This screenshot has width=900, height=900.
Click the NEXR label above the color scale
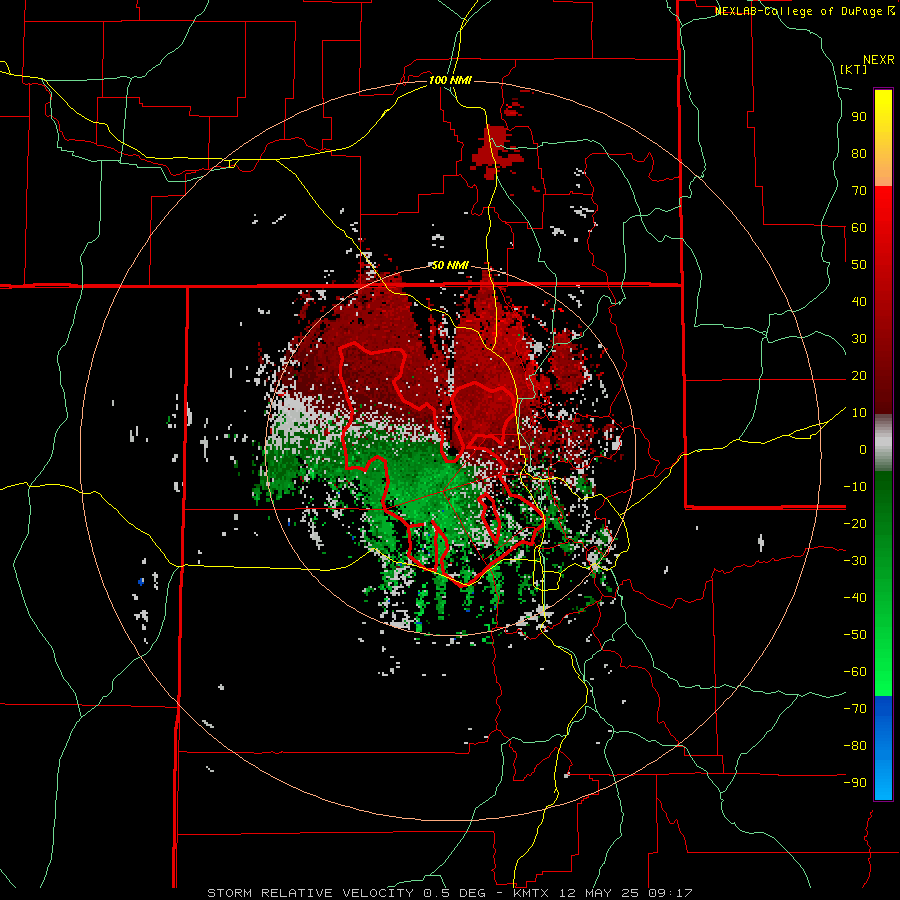point(879,60)
